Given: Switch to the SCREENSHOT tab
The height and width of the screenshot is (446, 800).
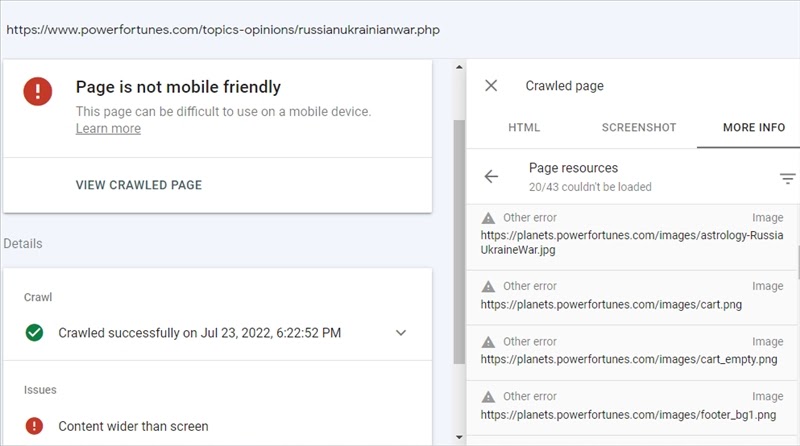Looking at the screenshot, I should point(639,128).
